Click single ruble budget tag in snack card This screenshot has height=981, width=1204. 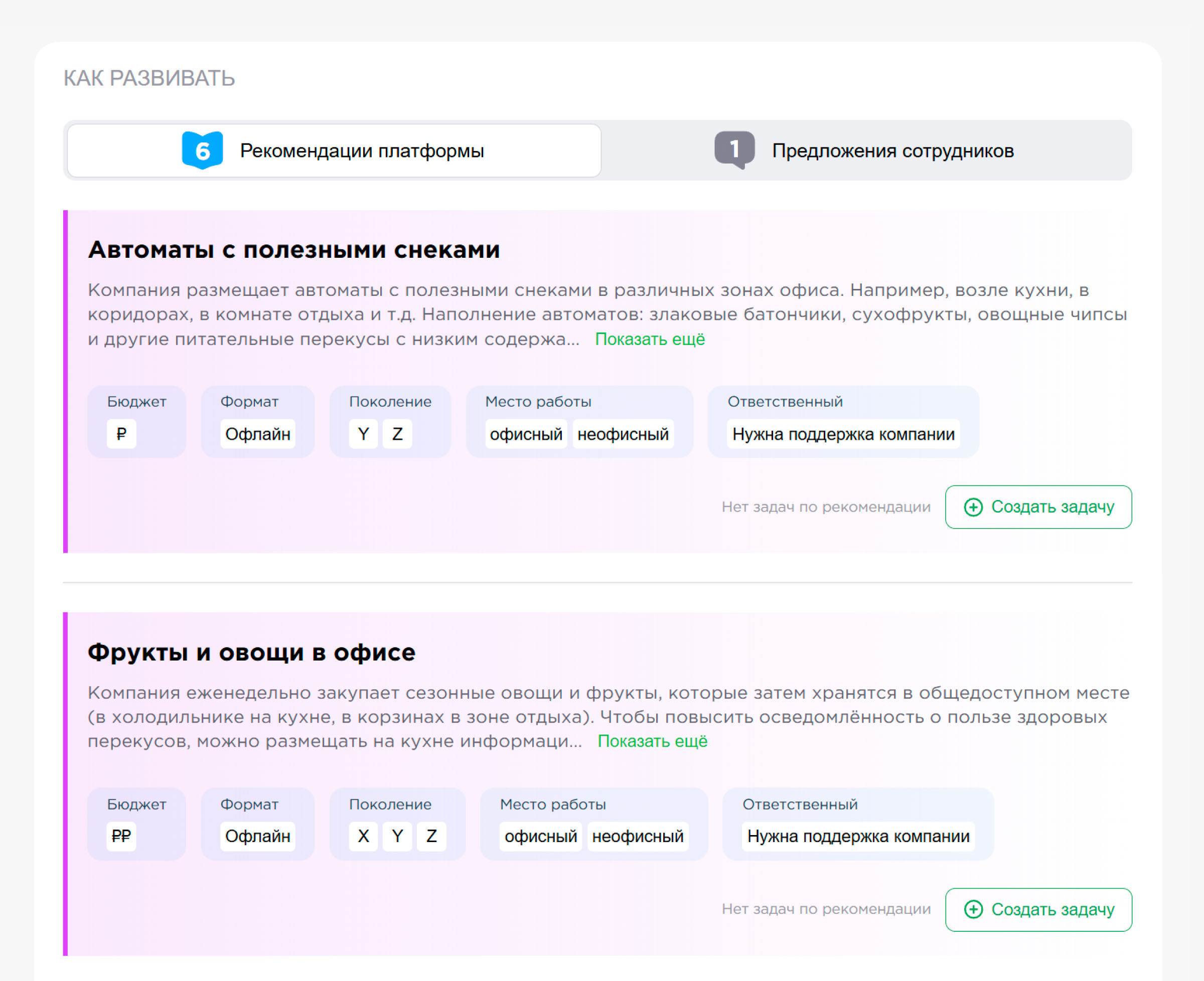pyautogui.click(x=121, y=434)
